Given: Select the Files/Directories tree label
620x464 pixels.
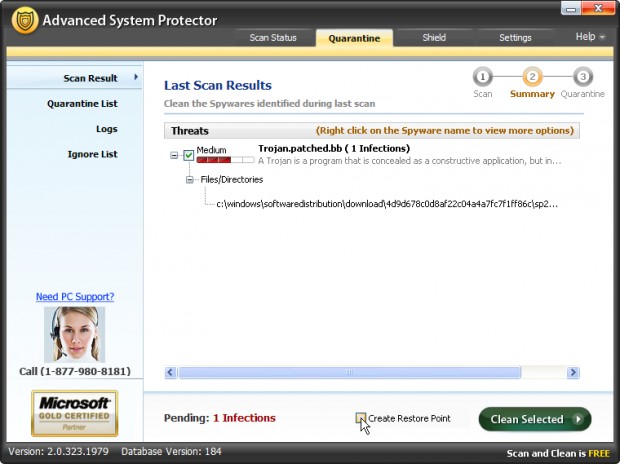Looking at the screenshot, I should tap(232, 180).
